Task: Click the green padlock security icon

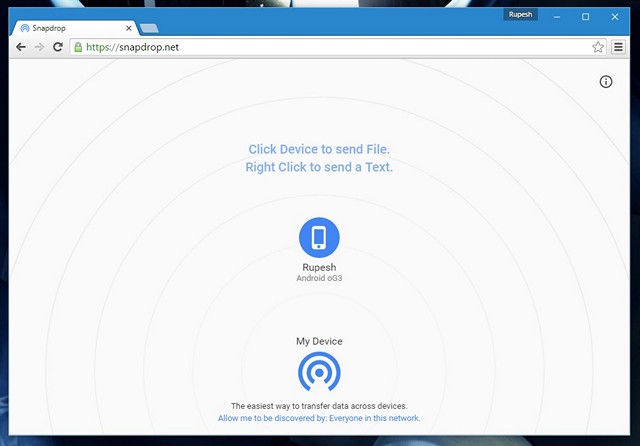Action: click(78, 47)
